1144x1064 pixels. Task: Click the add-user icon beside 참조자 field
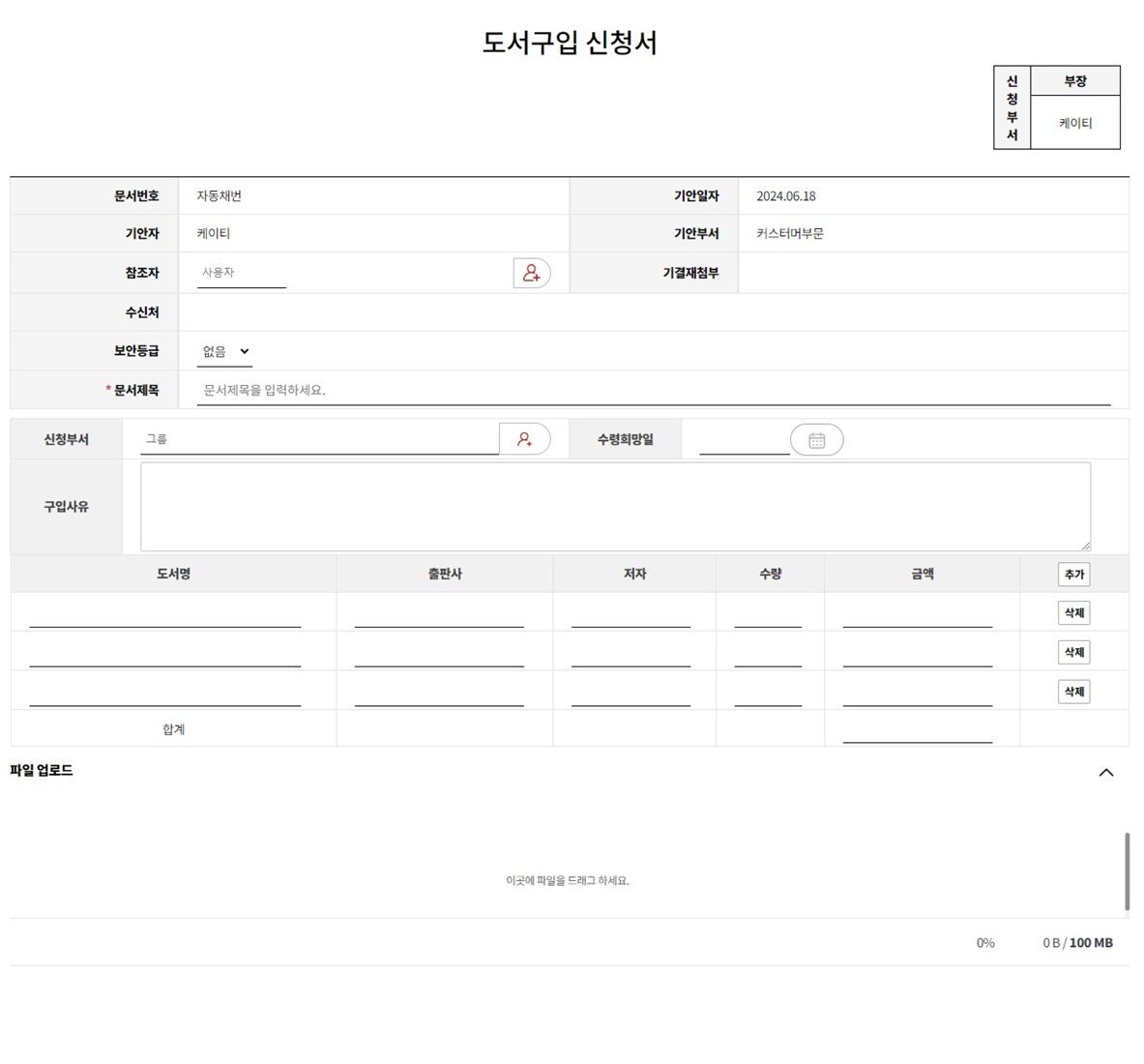tap(532, 273)
